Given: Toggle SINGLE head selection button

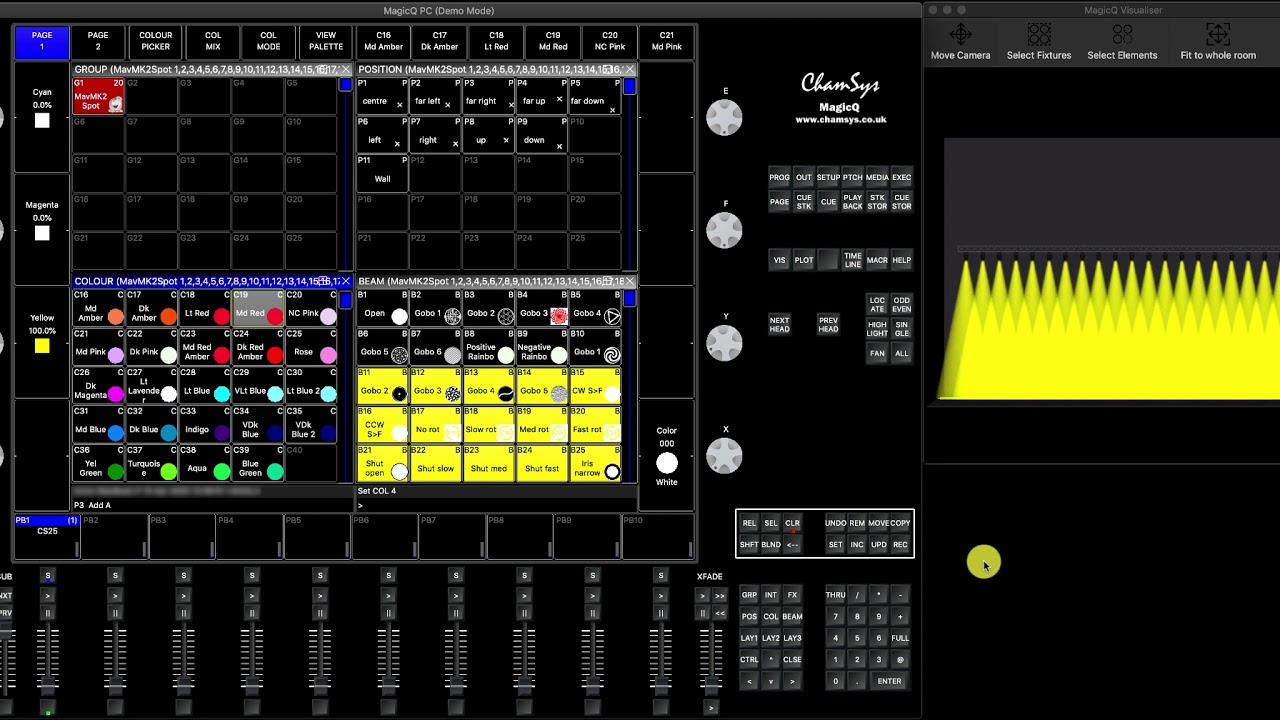Looking at the screenshot, I should click(901, 329).
